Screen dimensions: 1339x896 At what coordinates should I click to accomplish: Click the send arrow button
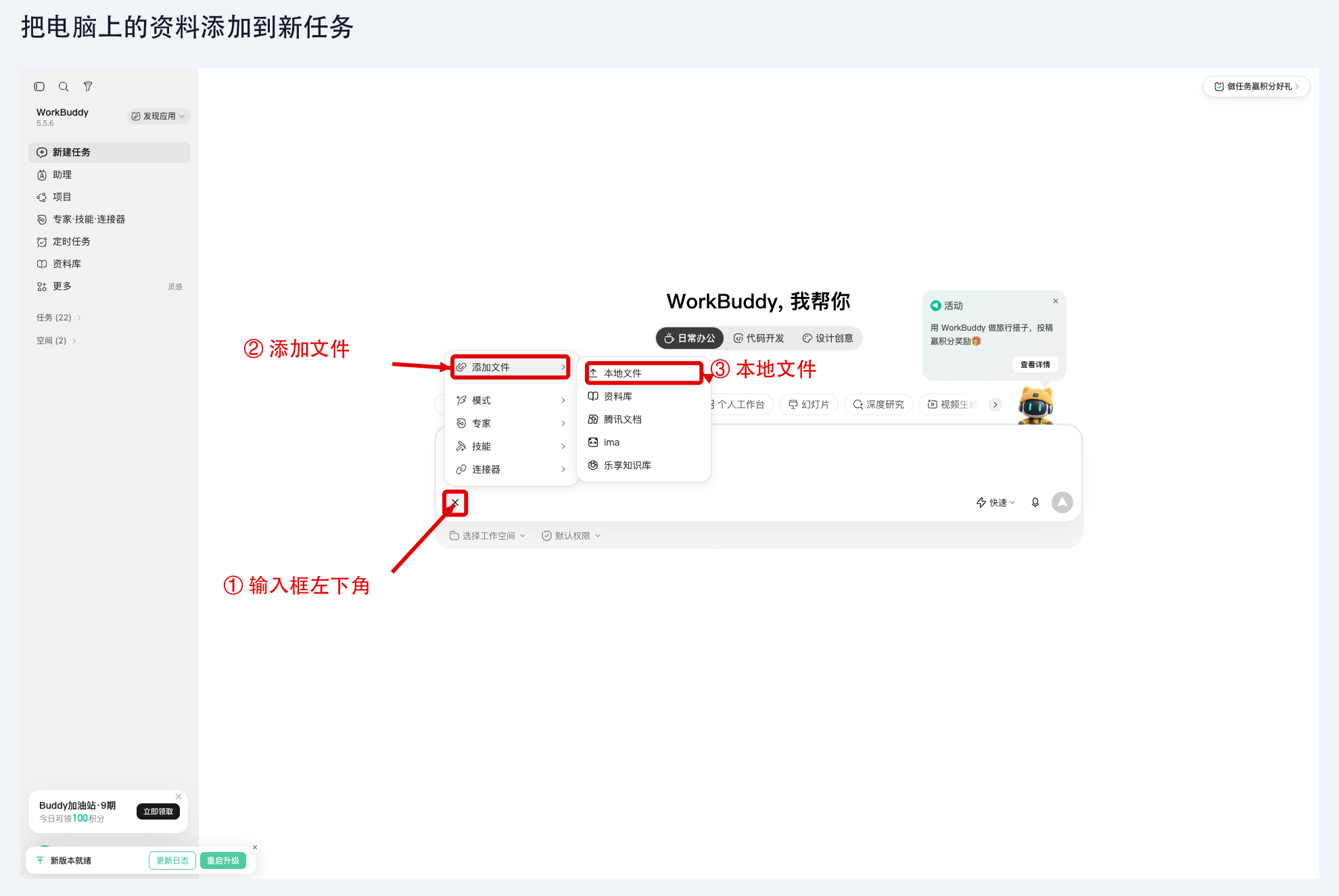click(x=1062, y=502)
